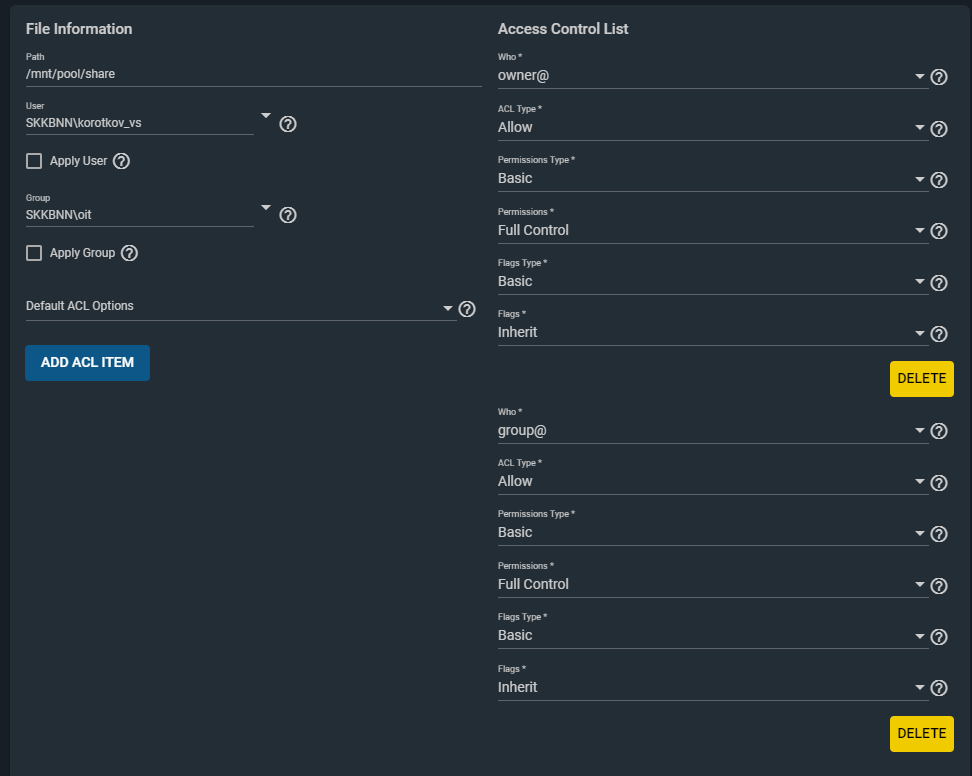
Task: Expand the Default ACL Options dropdown
Action: [241, 307]
